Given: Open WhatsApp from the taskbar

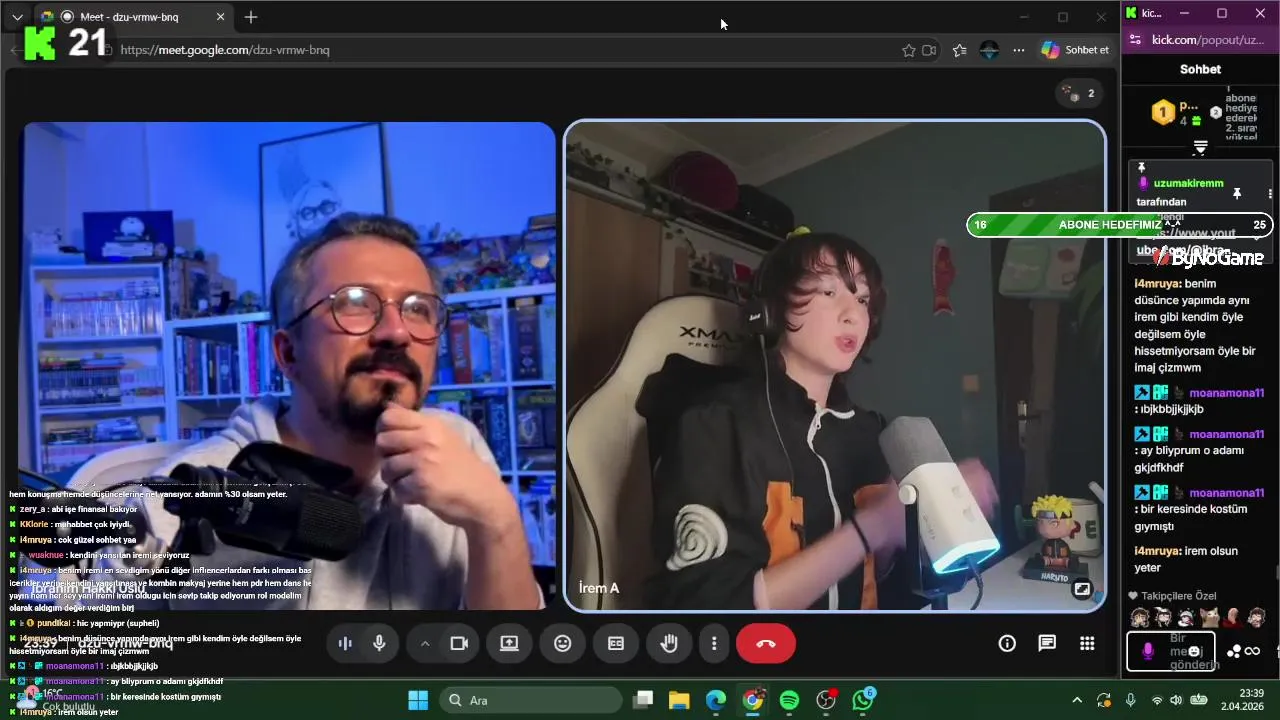Looking at the screenshot, I should pos(863,700).
